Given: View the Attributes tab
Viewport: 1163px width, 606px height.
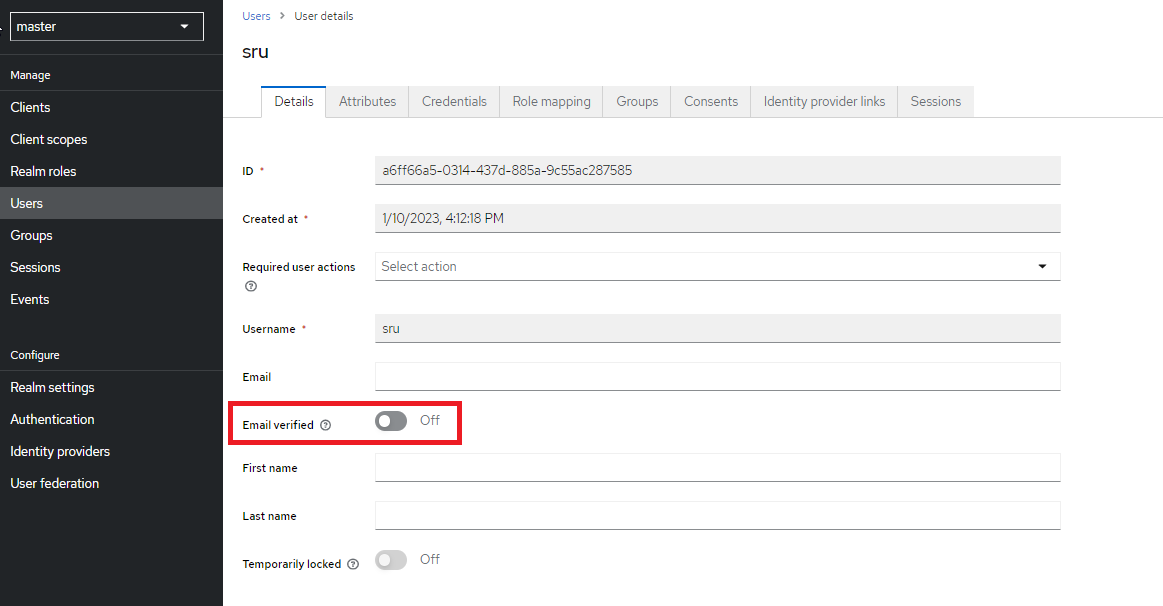Looking at the screenshot, I should (367, 101).
